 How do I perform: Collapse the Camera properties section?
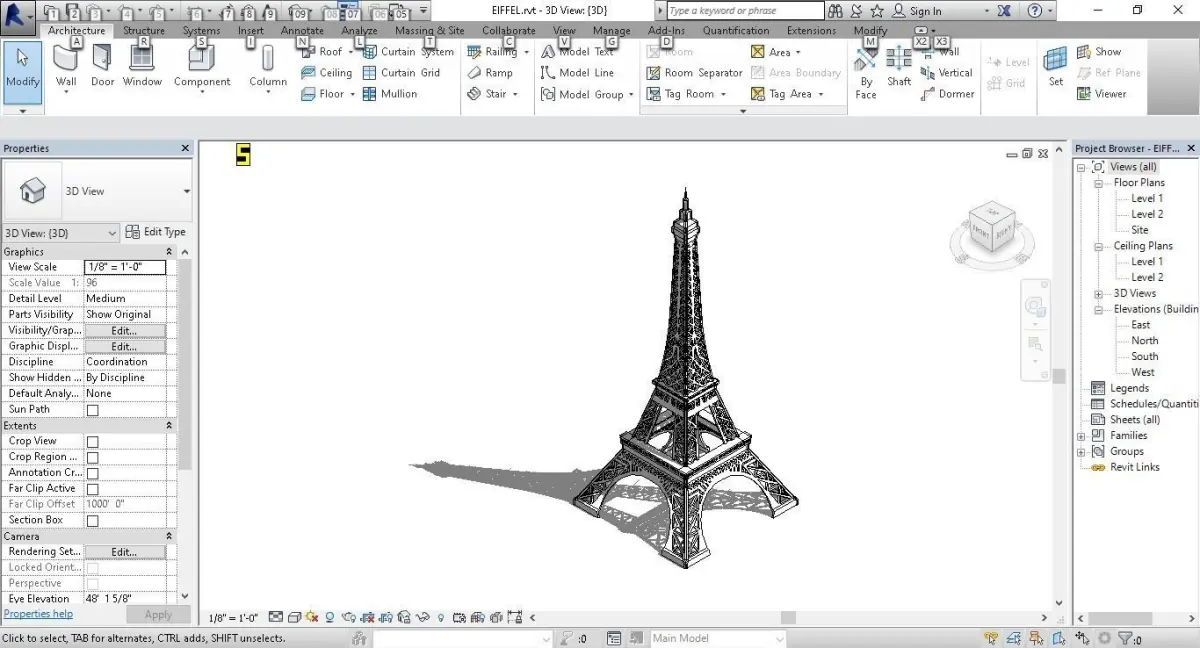pos(169,537)
